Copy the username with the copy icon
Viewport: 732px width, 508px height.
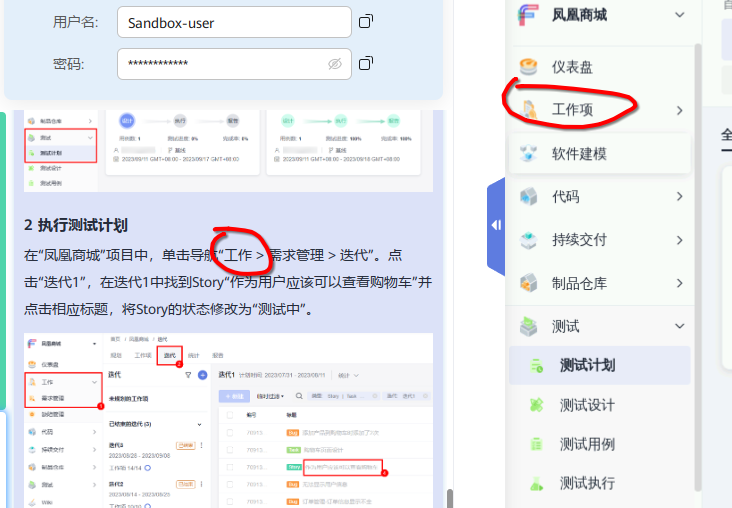366,21
